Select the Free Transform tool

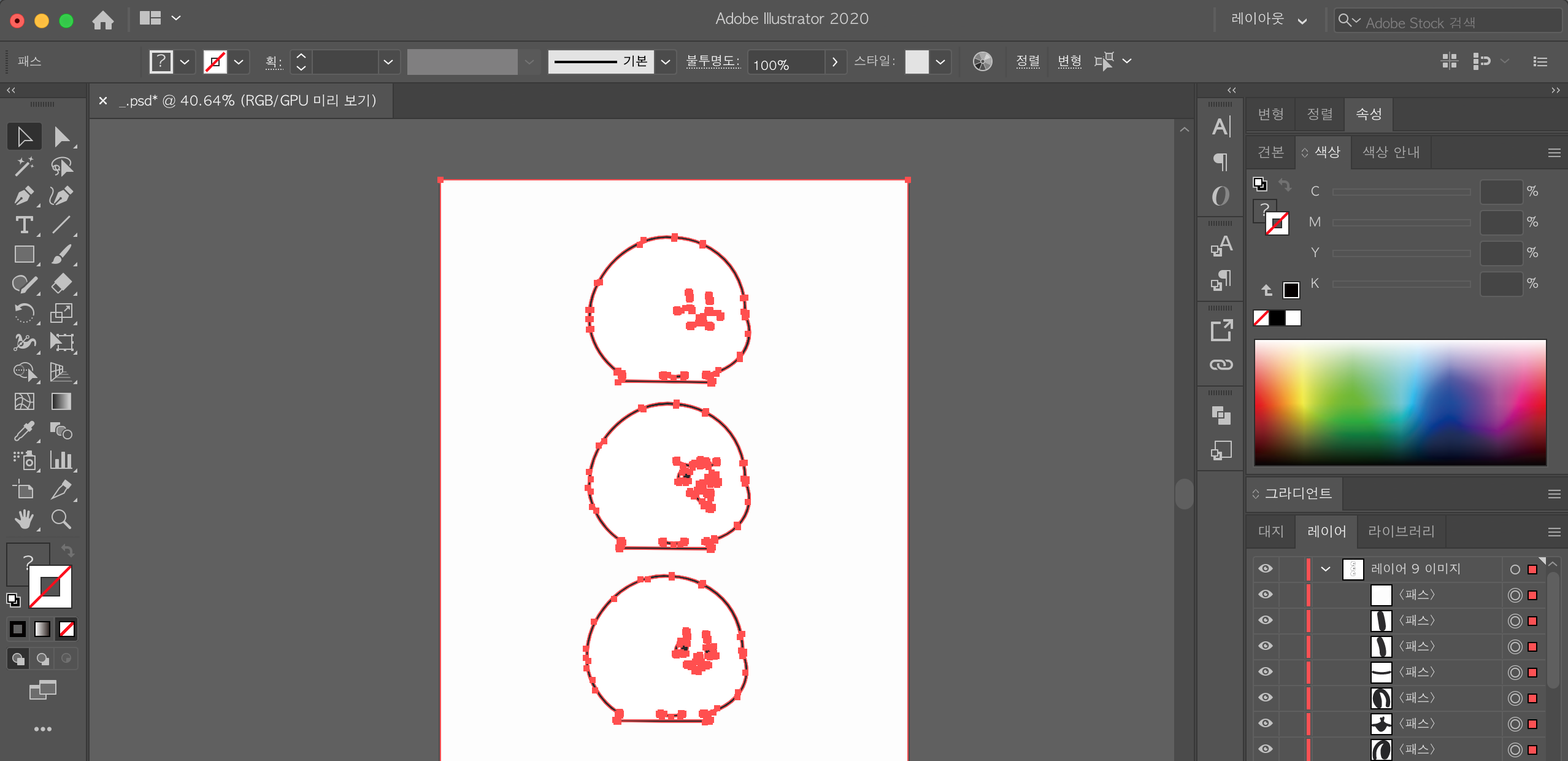tap(61, 342)
